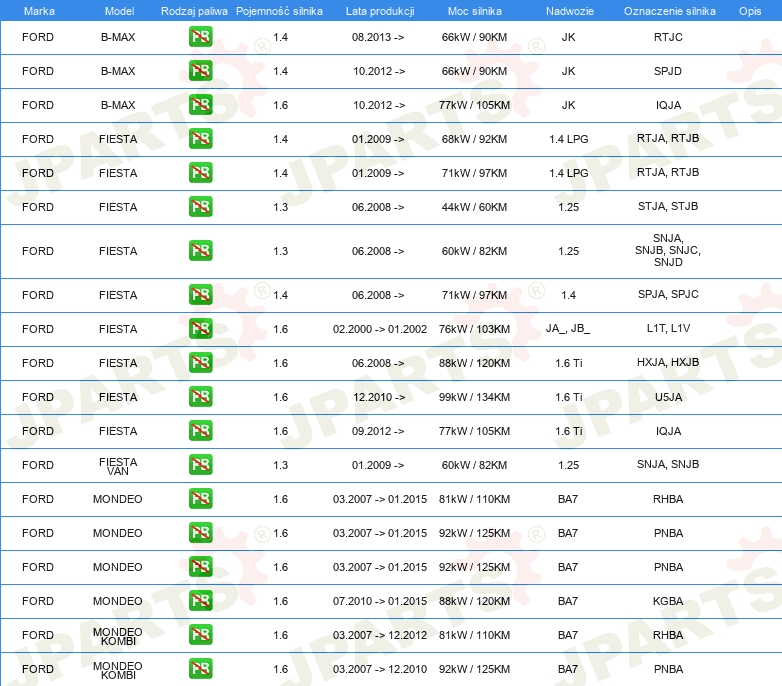Click the FIESTA VAN model cell
782x686 pixels.
tap(118, 465)
